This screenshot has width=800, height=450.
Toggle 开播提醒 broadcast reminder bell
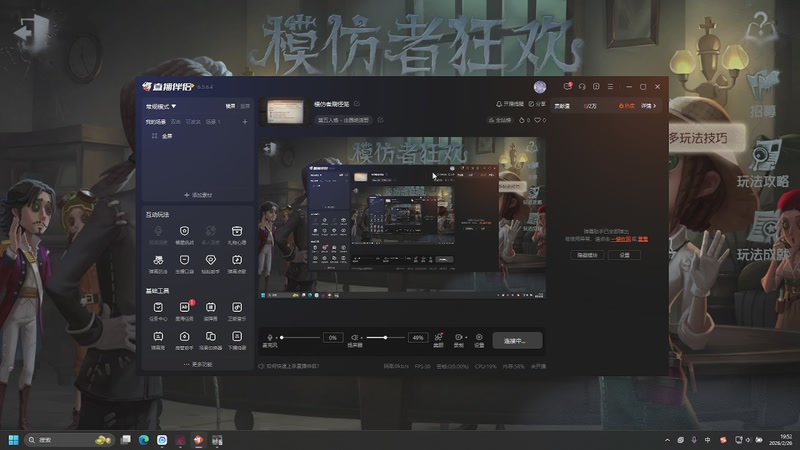[x=510, y=104]
